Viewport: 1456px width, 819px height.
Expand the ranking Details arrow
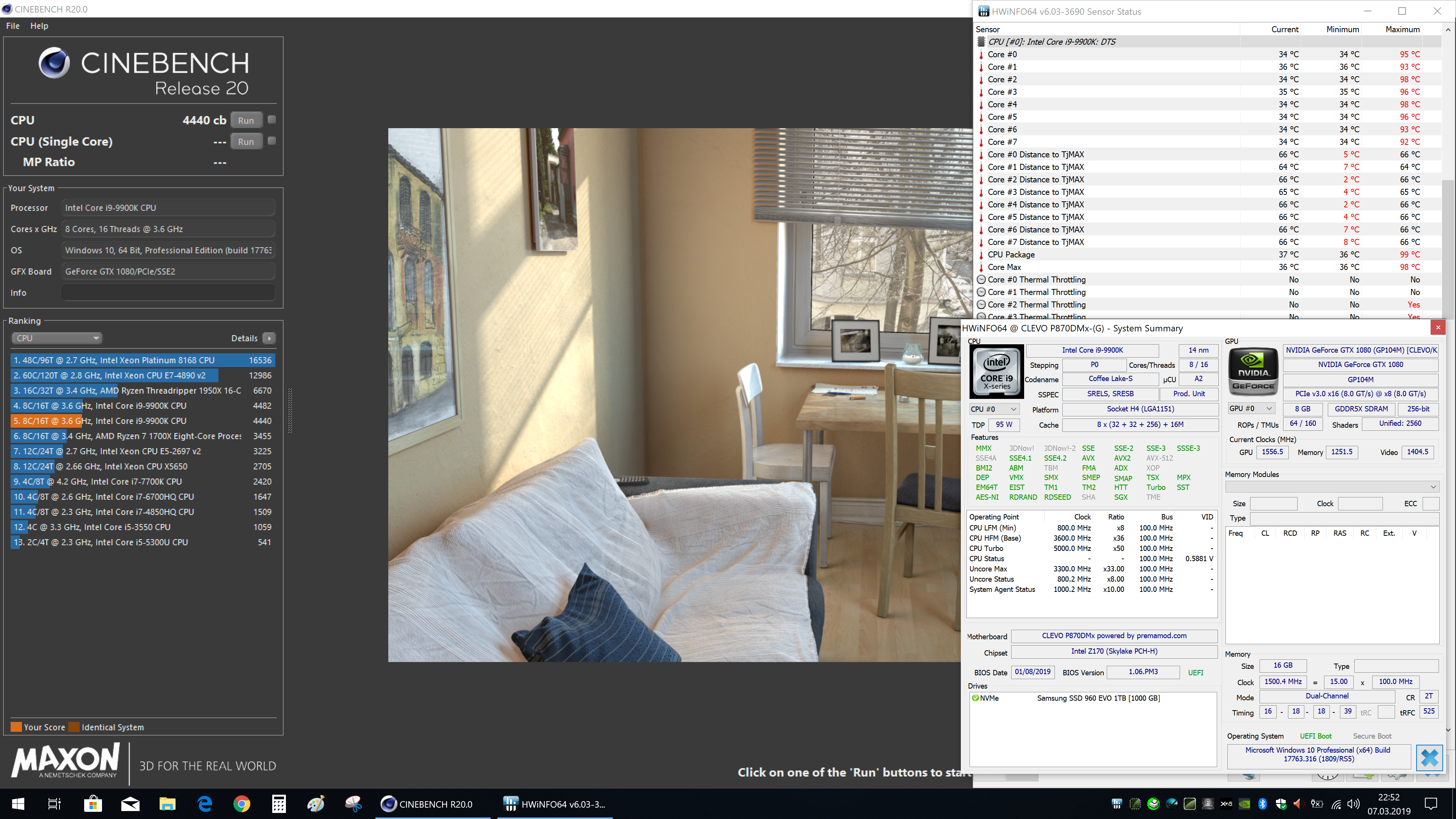[x=270, y=338]
